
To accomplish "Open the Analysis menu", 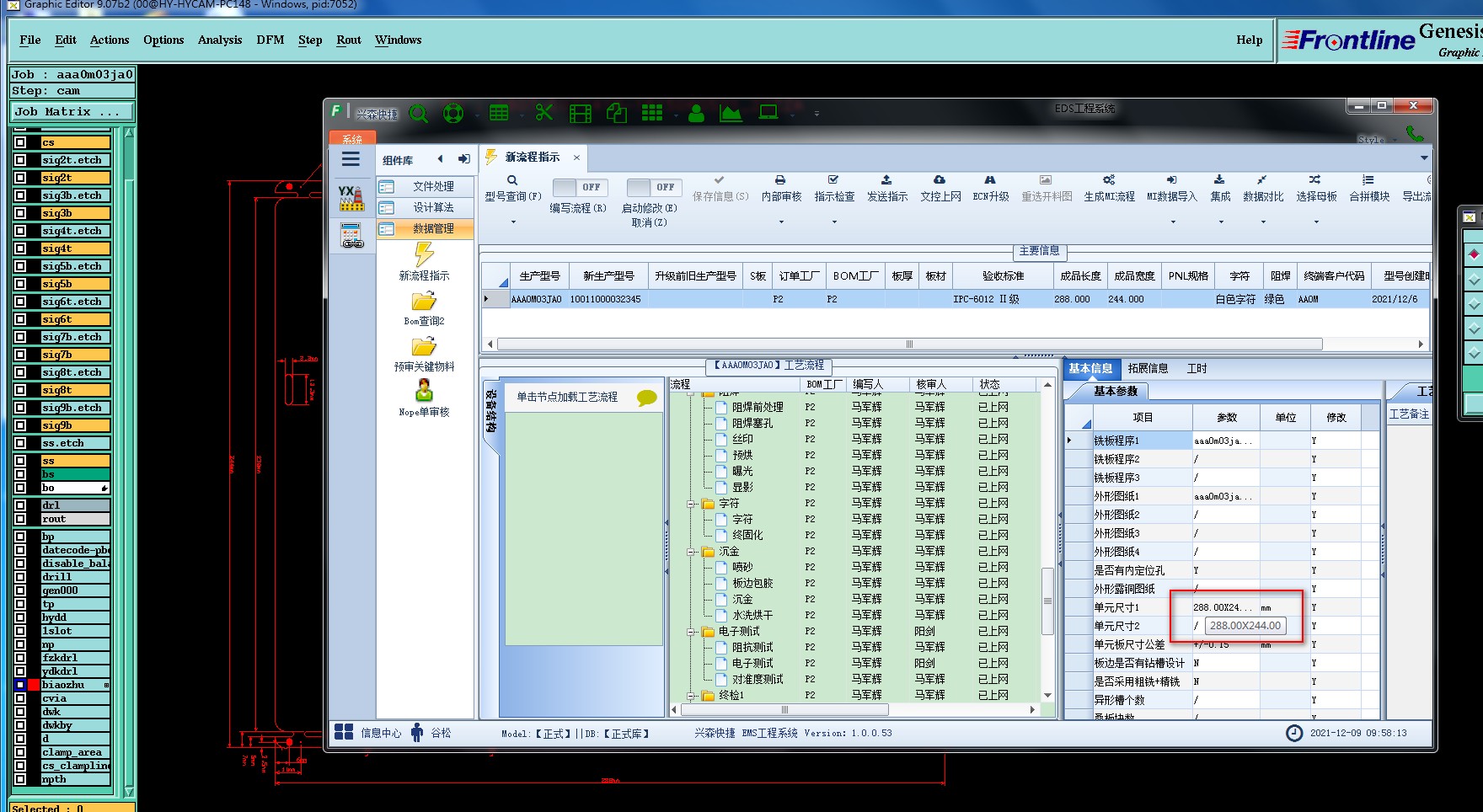I will tap(220, 40).
